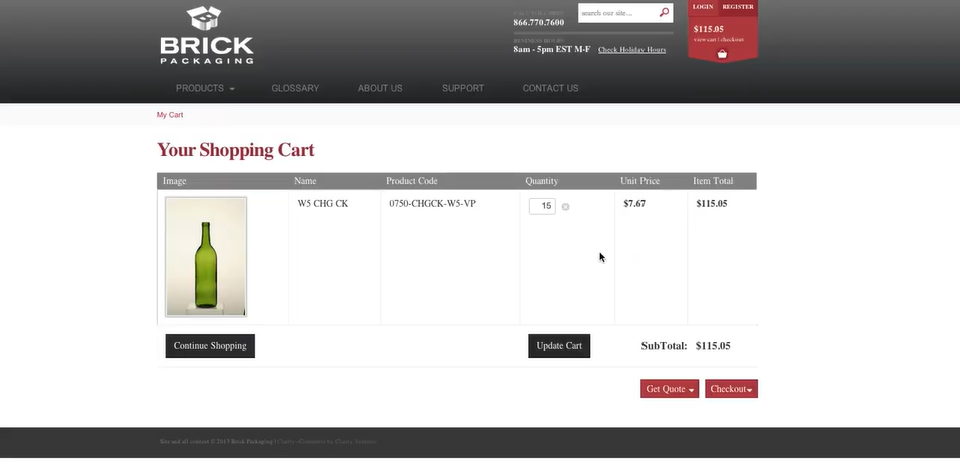Click the green wine bottle thumbnail
960x470 pixels.
coord(206,256)
